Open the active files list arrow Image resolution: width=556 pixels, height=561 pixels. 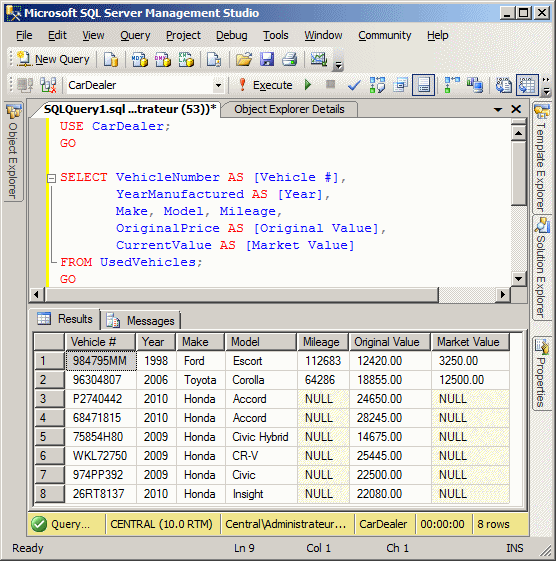[x=498, y=109]
